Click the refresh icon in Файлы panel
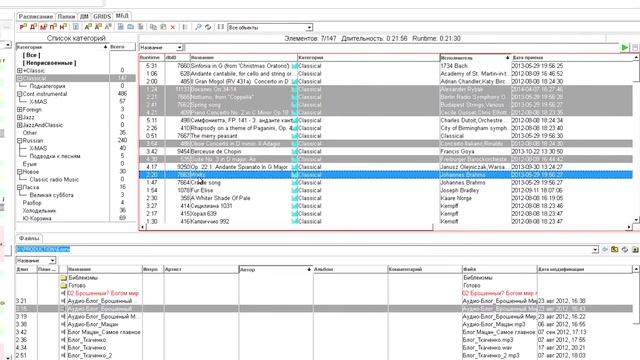 click(625, 249)
